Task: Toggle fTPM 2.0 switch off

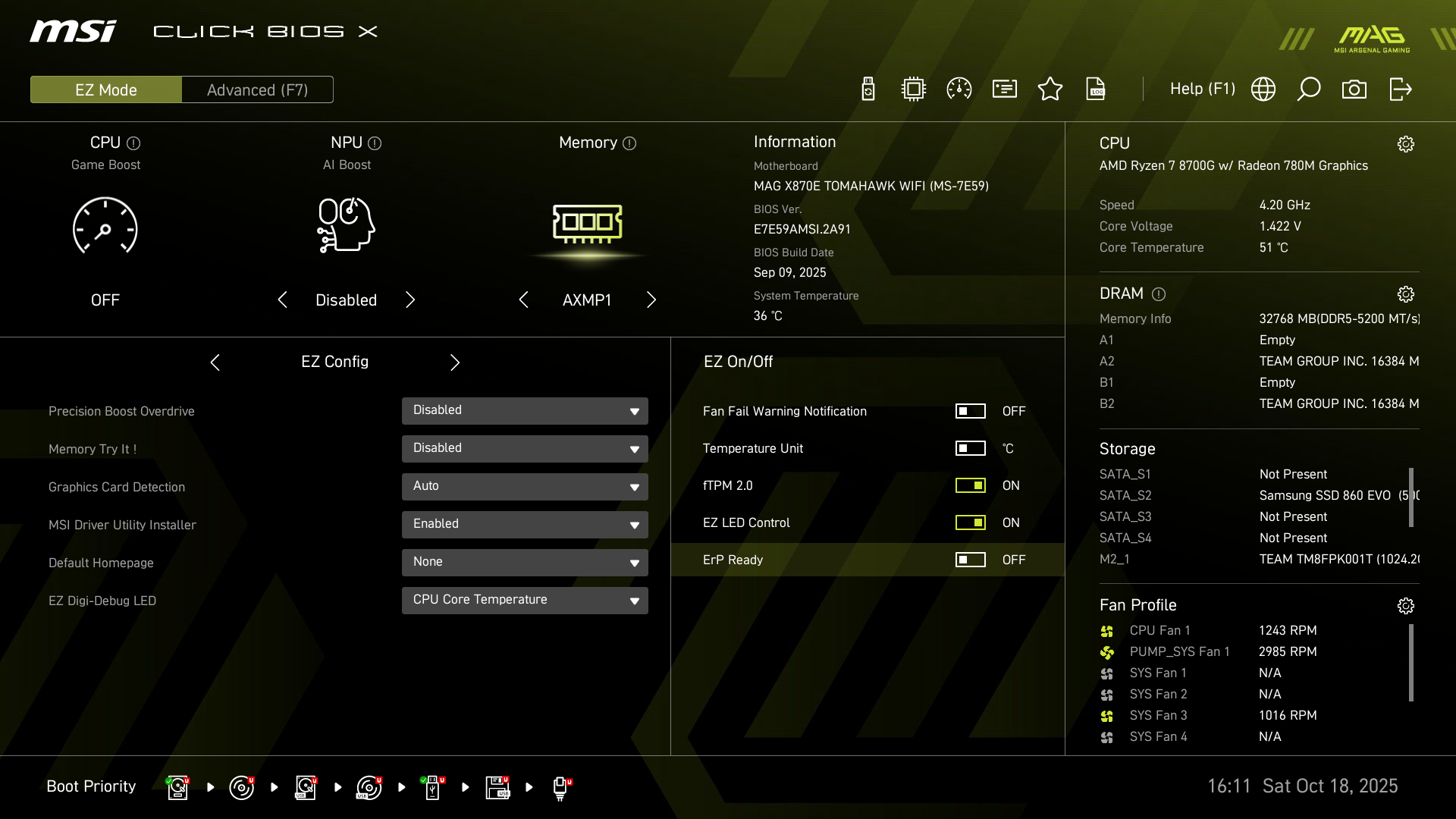Action: click(x=971, y=485)
